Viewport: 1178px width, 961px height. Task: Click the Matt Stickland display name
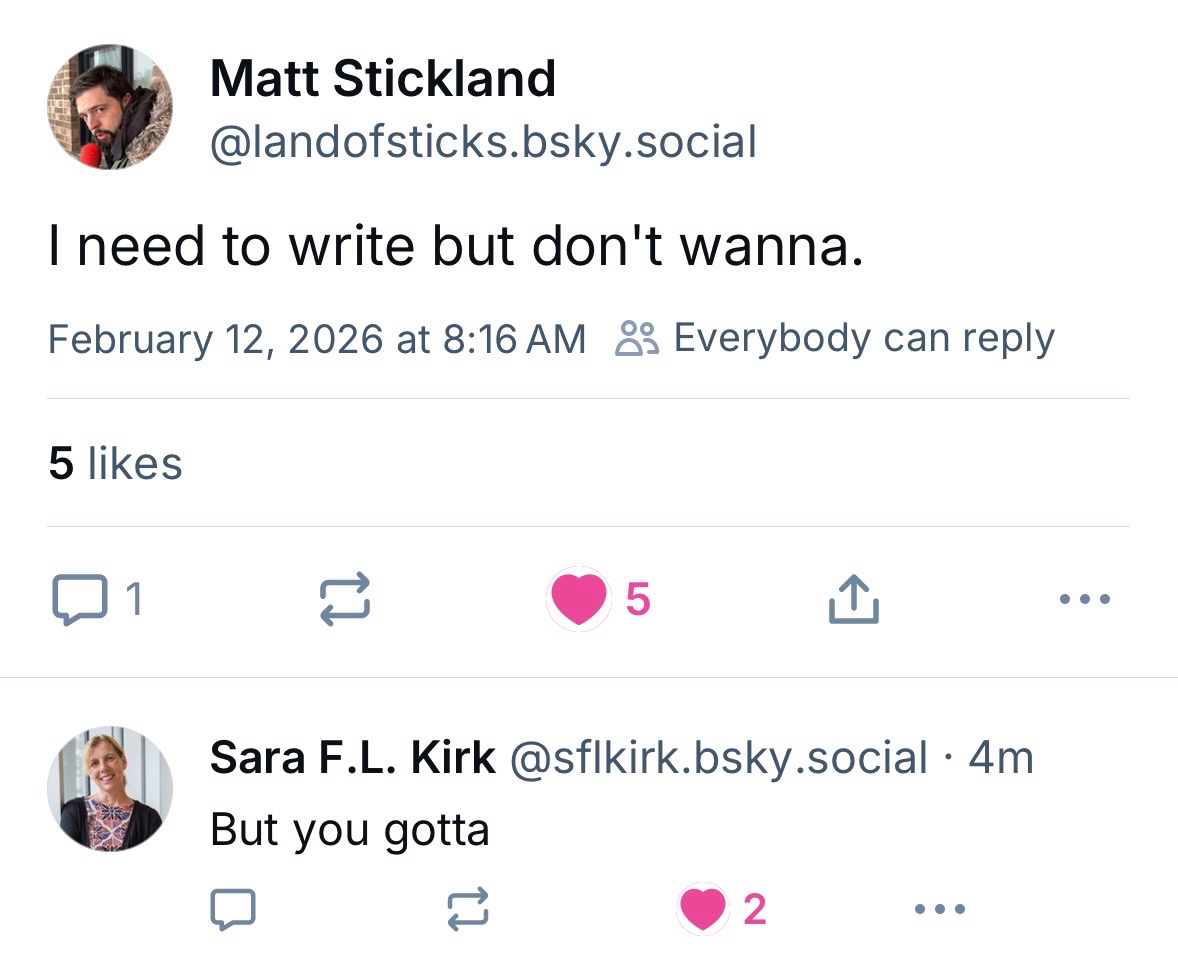click(382, 79)
